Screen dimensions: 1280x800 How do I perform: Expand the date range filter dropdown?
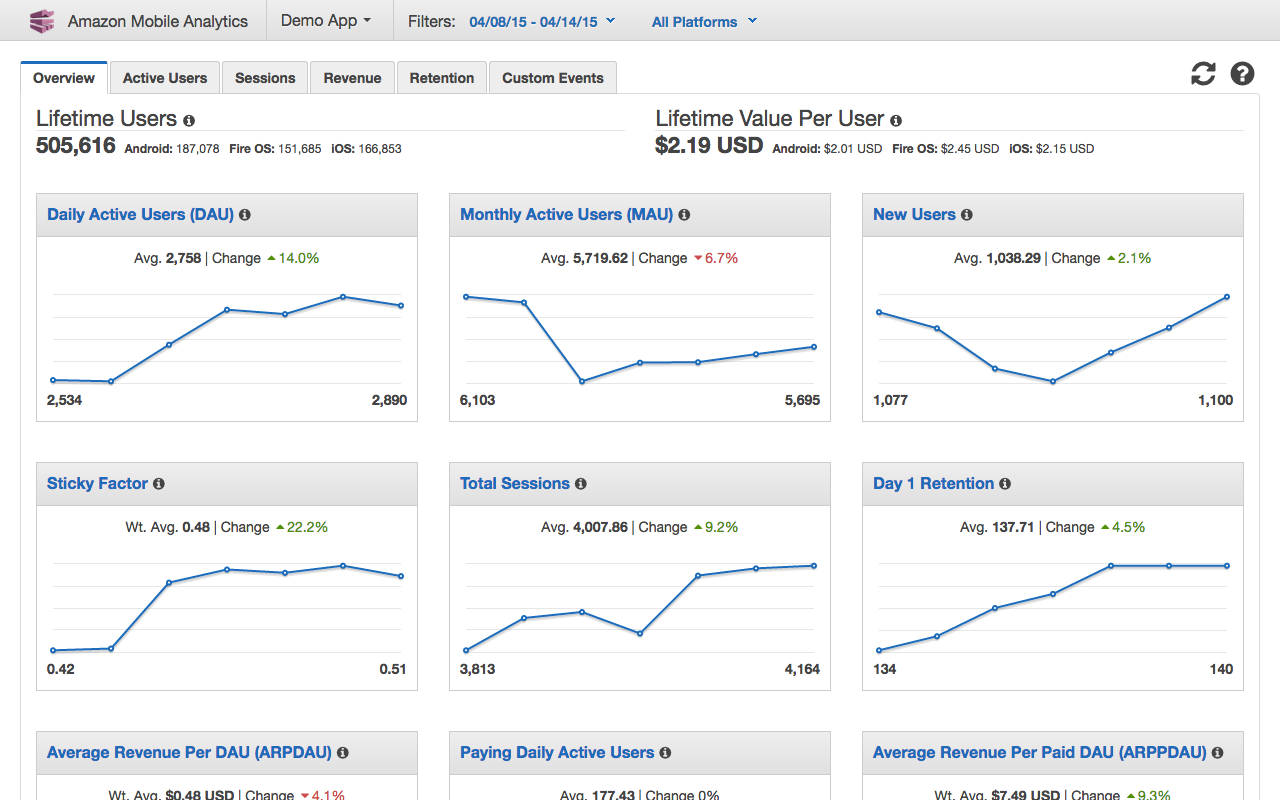click(542, 21)
